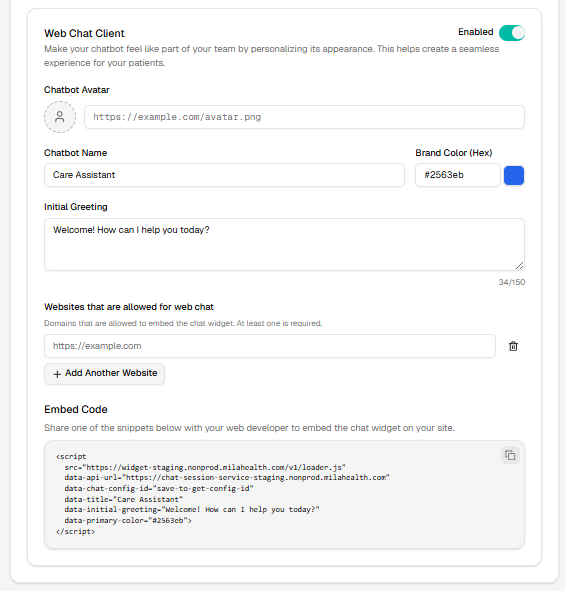Click the Embed Code heading

(x=76, y=409)
